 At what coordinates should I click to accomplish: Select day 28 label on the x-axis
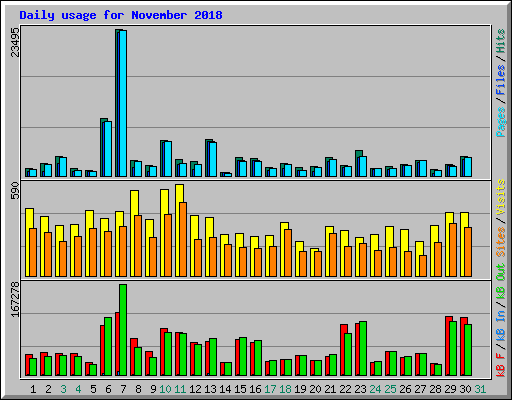[x=435, y=389]
